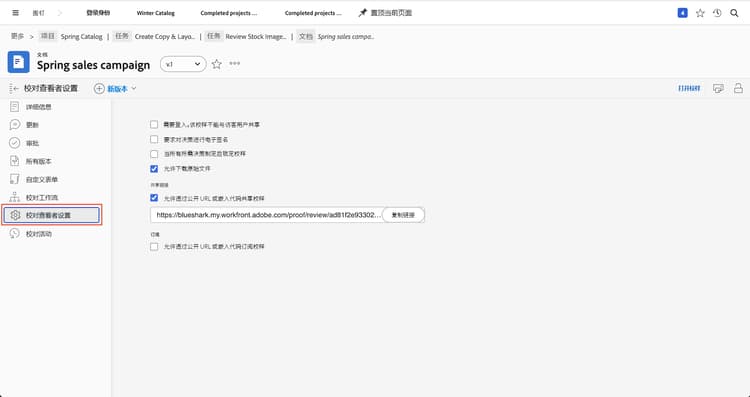750x397 pixels.
Task: Open Create Copy & Layo.. breadcrumb link
Action: 165,36
